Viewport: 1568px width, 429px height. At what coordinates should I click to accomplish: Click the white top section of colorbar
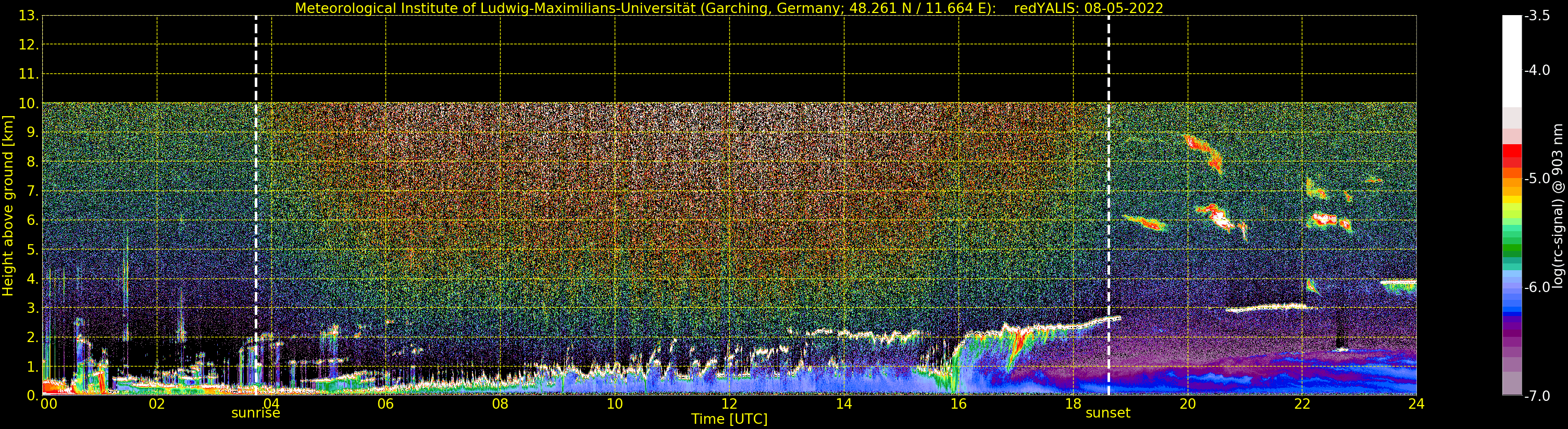[x=1512, y=61]
